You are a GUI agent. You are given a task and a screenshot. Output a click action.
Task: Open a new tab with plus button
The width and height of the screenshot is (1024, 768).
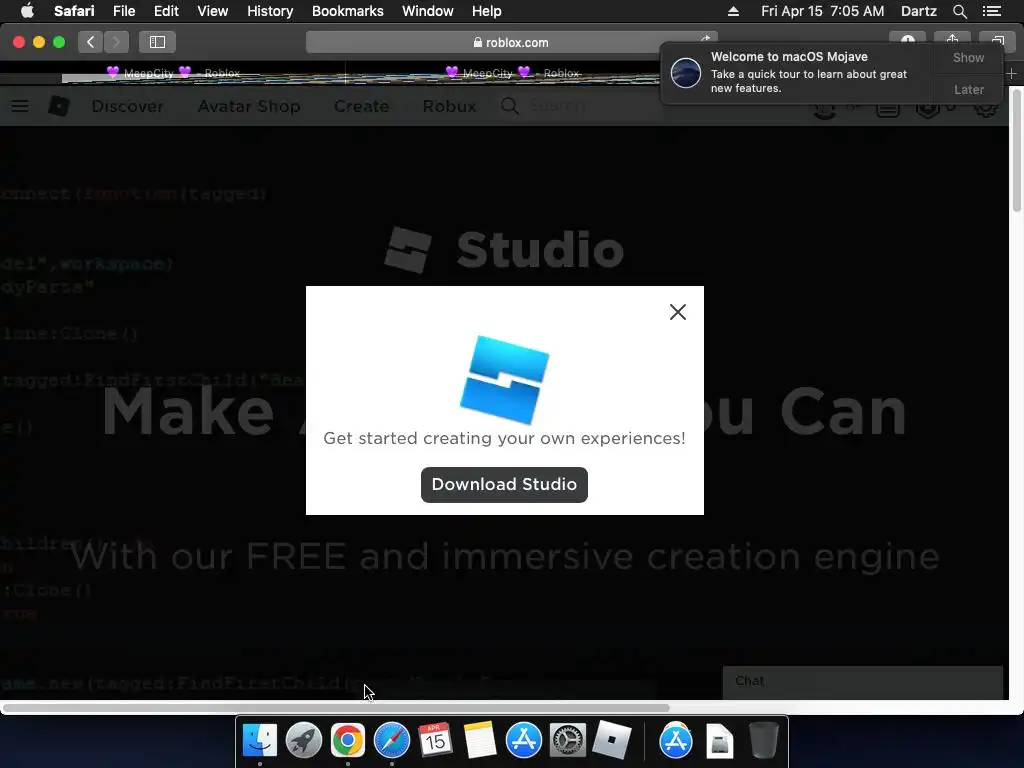click(x=1011, y=74)
